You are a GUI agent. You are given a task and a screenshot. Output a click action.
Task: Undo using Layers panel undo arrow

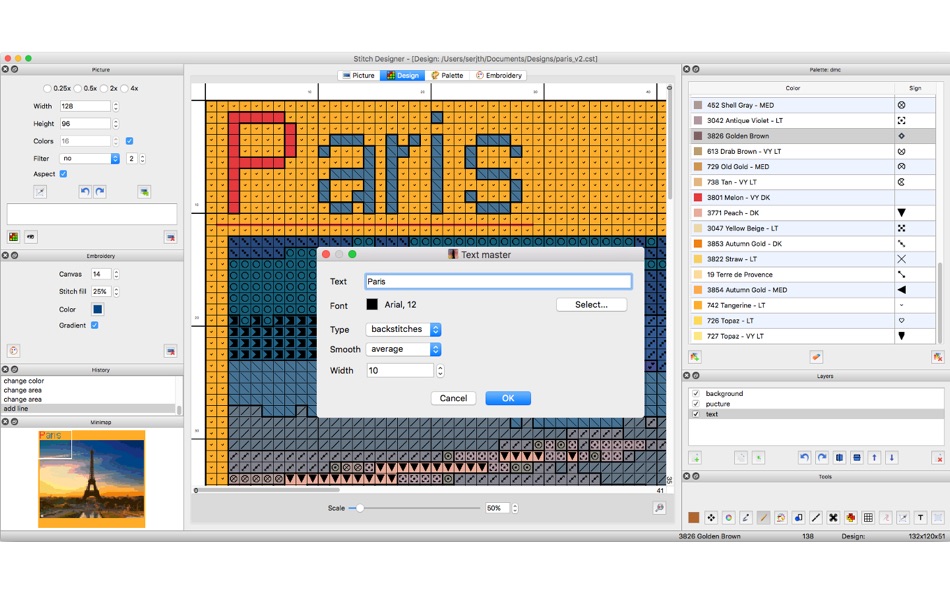point(804,458)
